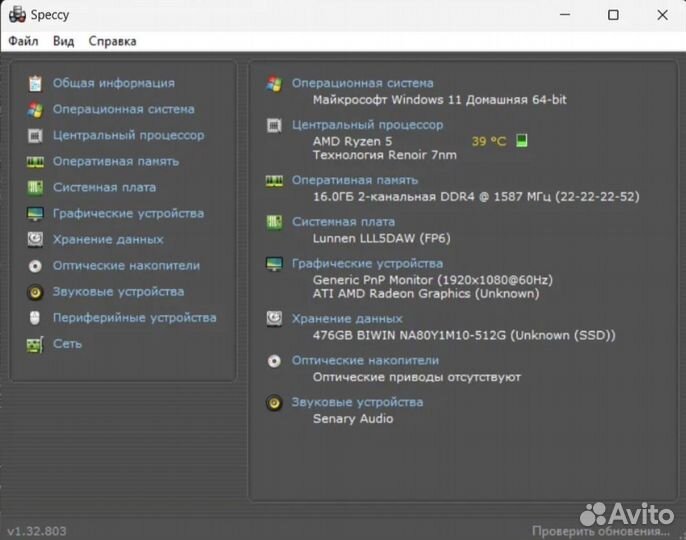
Task: Click the Центральный процессор summary heading
Action: (x=367, y=125)
